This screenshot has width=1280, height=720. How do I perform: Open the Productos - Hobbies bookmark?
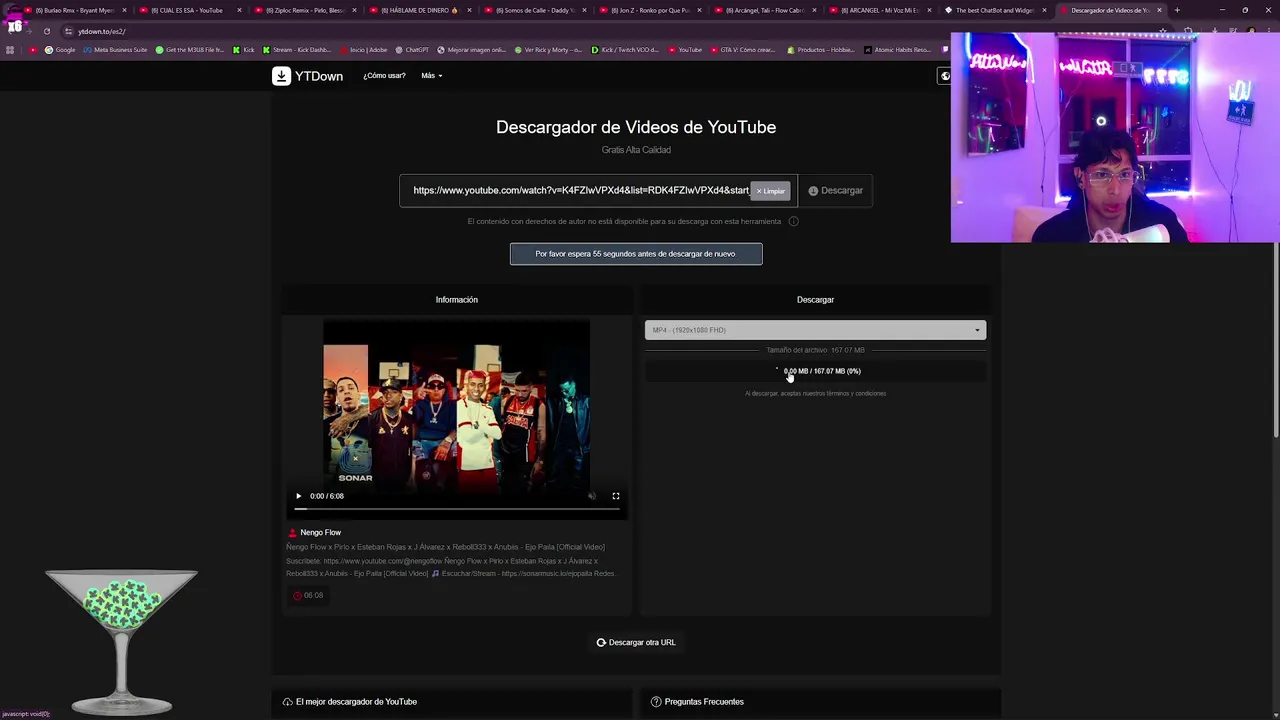821,50
